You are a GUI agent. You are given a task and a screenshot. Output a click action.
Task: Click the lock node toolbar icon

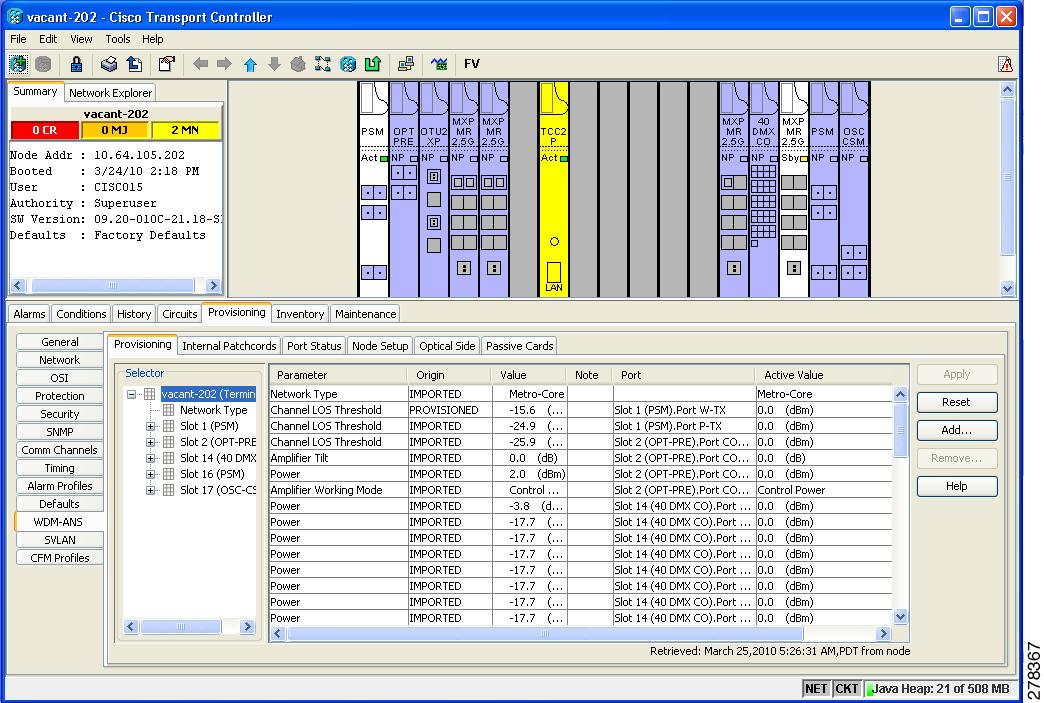[77, 64]
